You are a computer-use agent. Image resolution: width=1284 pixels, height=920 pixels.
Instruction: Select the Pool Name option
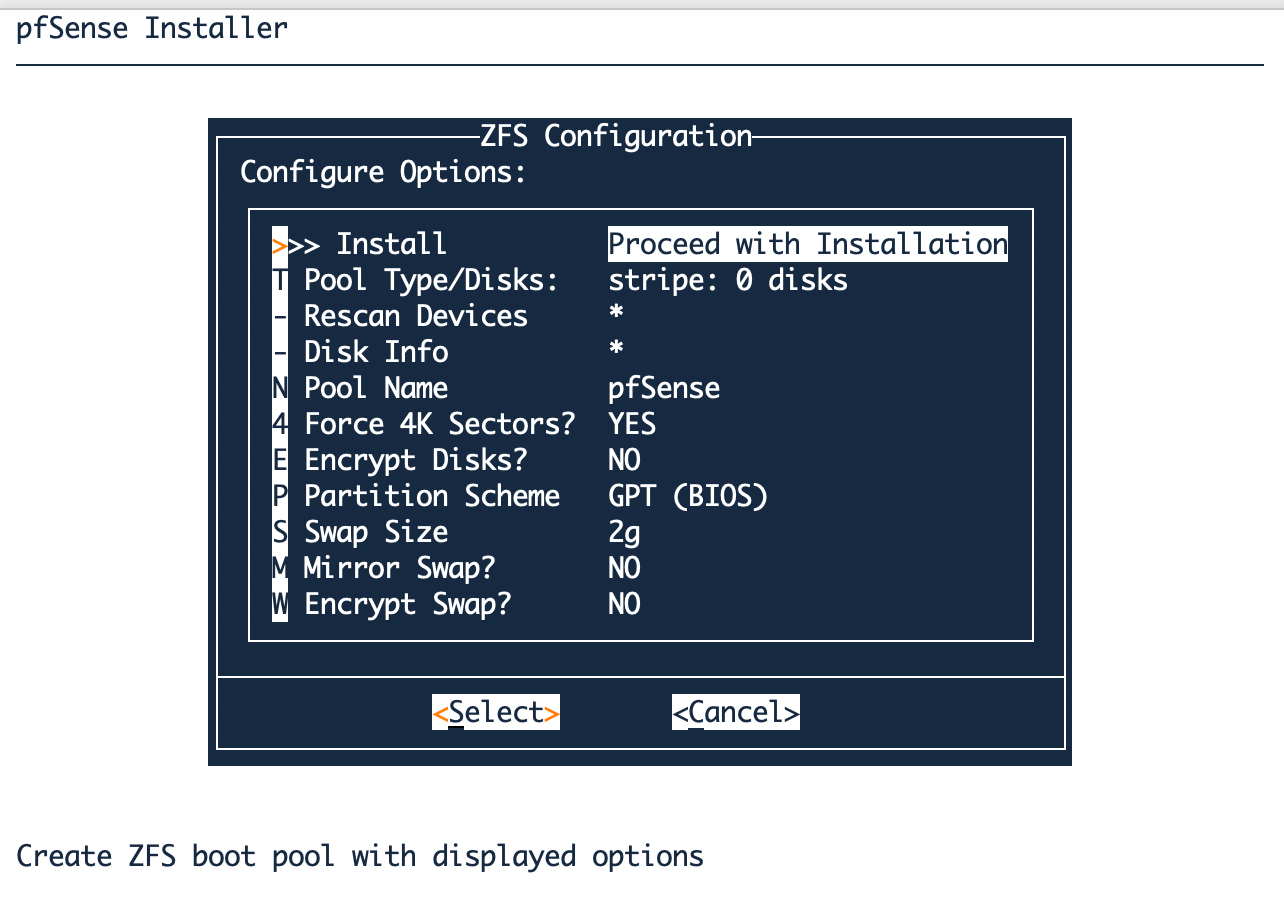click(x=496, y=388)
